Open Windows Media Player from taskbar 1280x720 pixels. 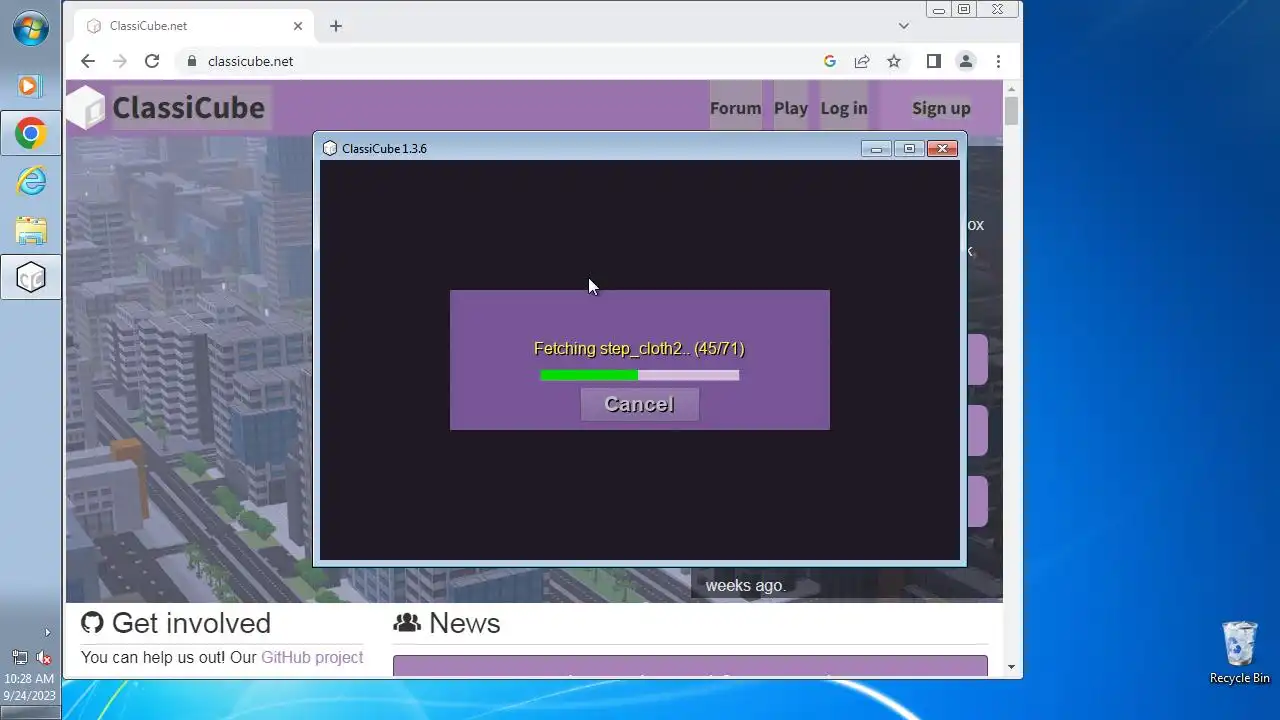pos(30,86)
